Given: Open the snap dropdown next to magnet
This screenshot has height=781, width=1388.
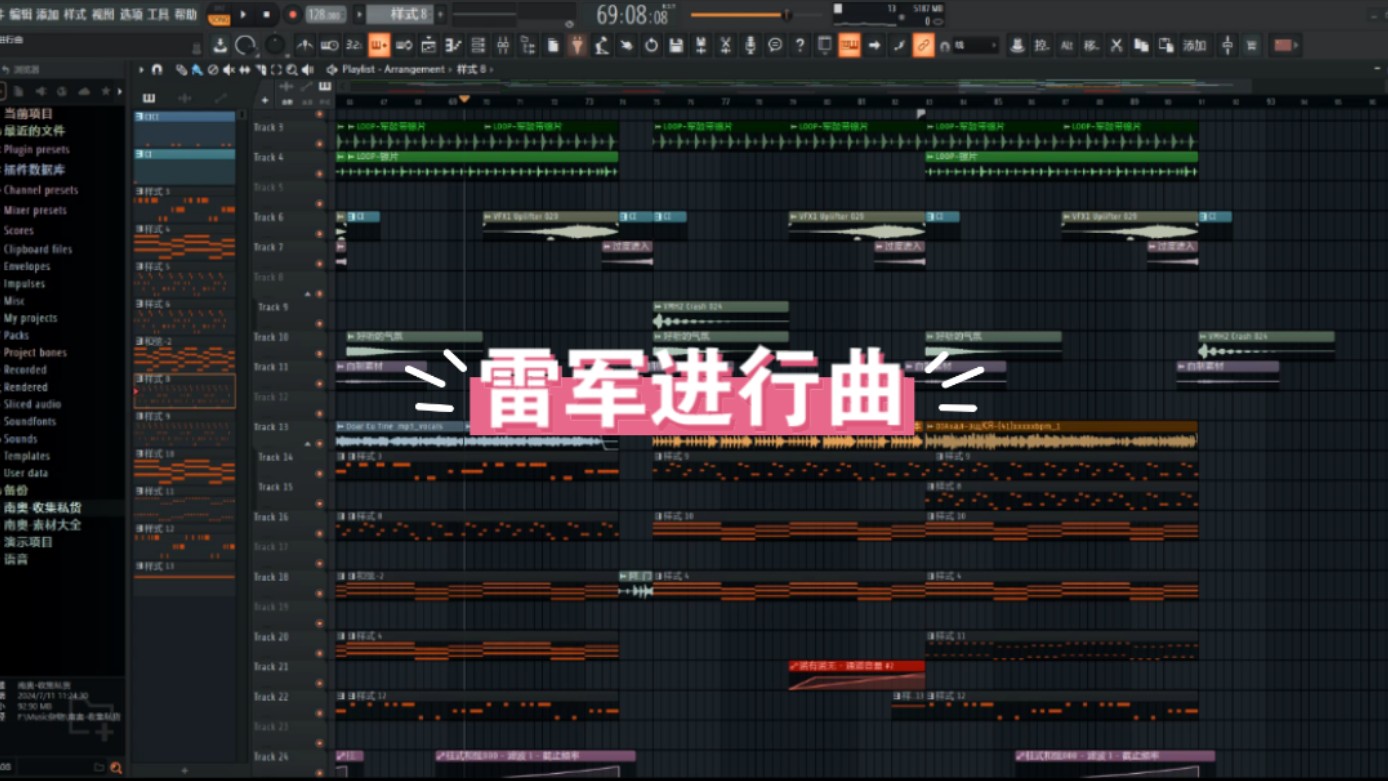Looking at the screenshot, I should click(x=975, y=45).
